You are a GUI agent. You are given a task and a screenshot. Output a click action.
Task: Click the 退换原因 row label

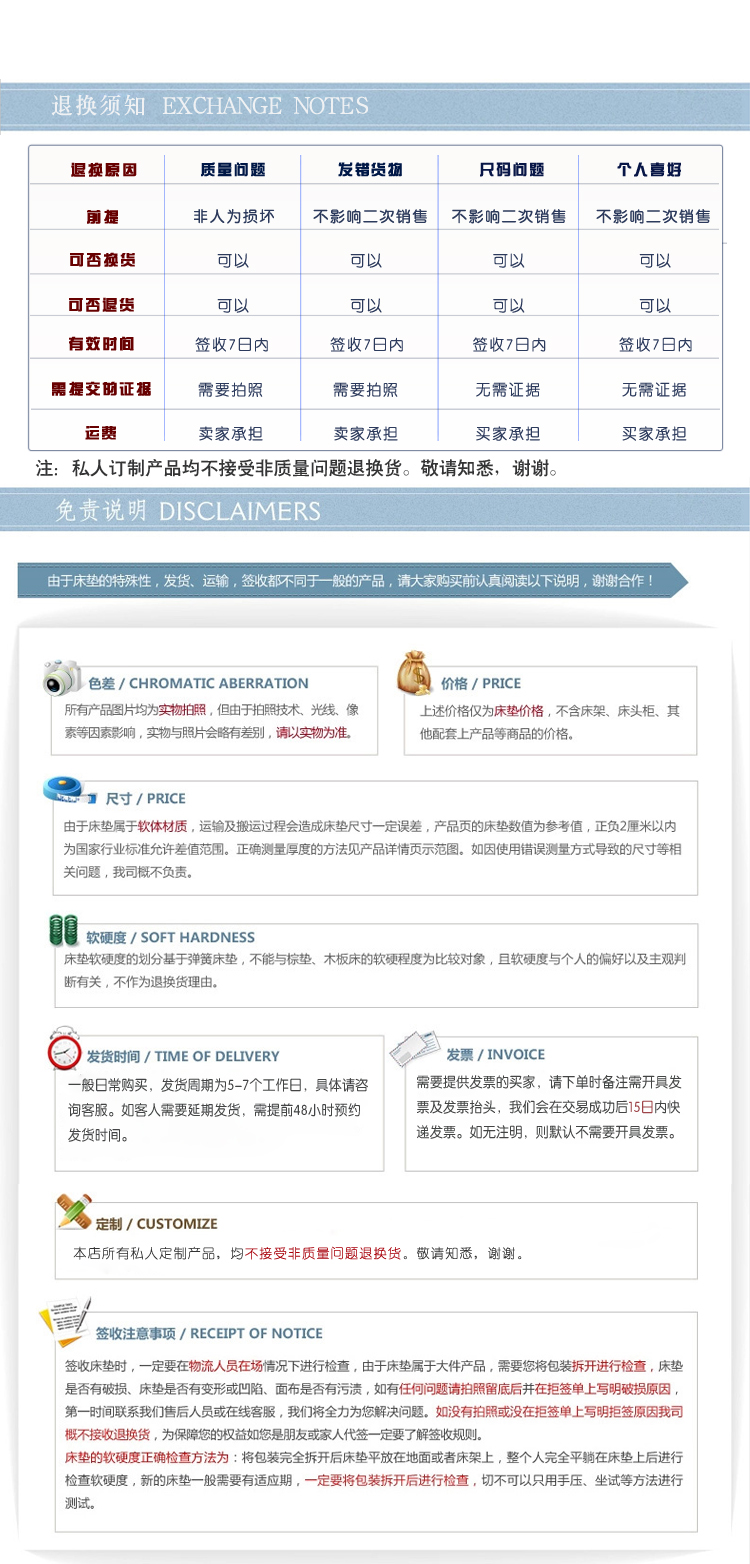point(103,170)
